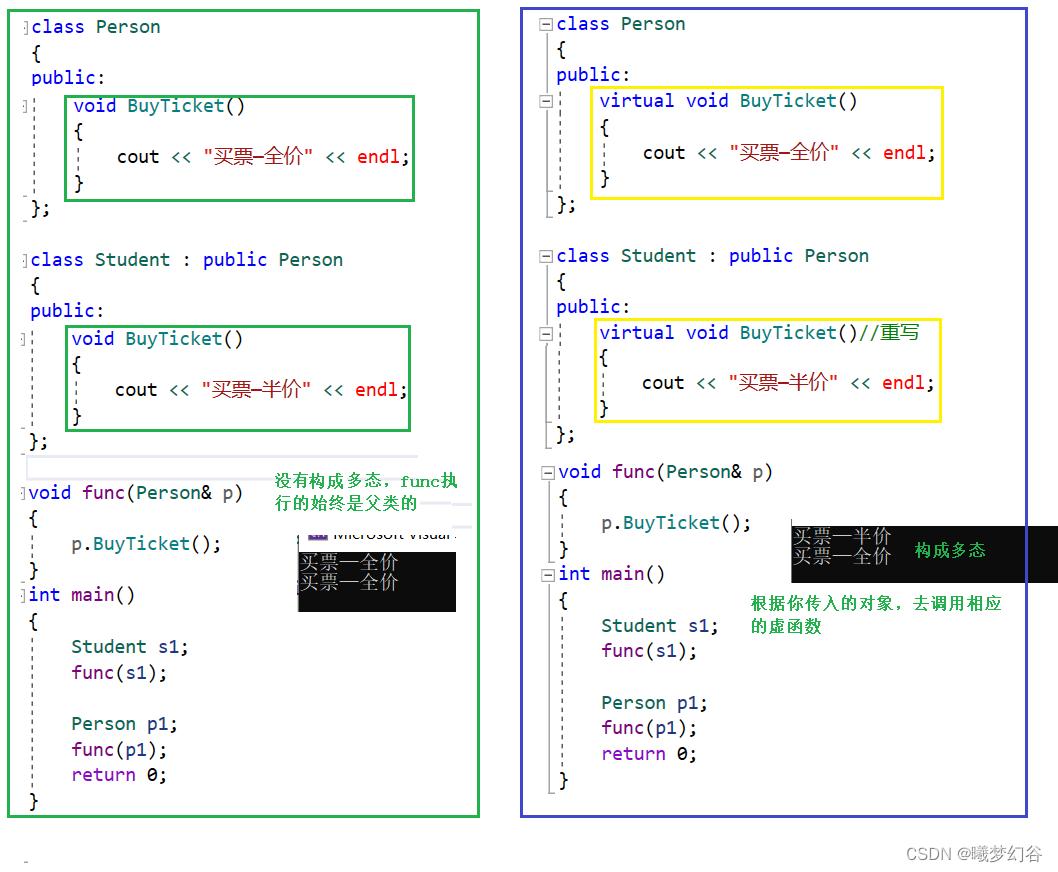Click 'endl' in the non-virtual Student BuyTicket
This screenshot has width=1058, height=872.
377,389
